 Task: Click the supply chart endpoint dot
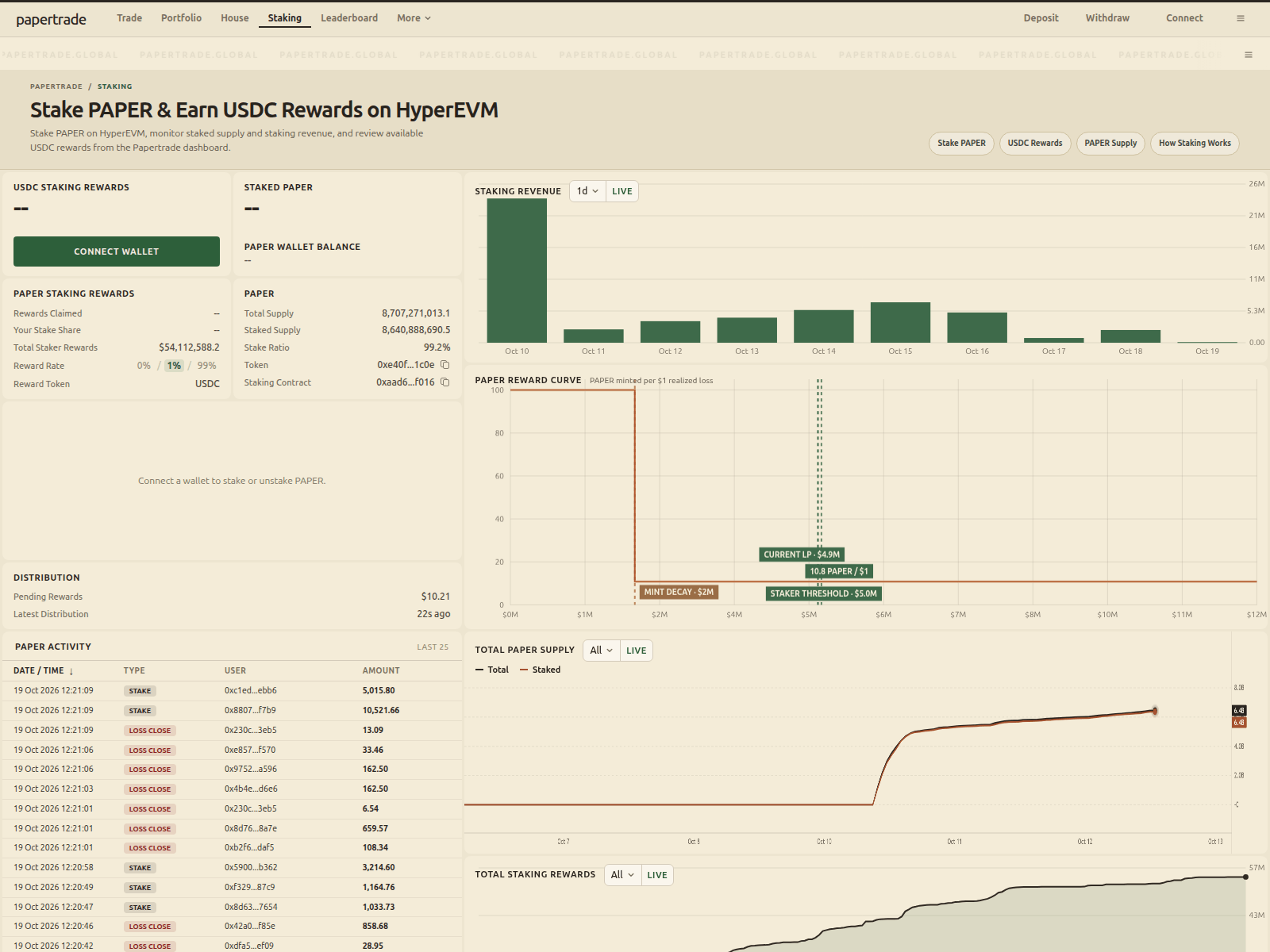tap(1155, 711)
